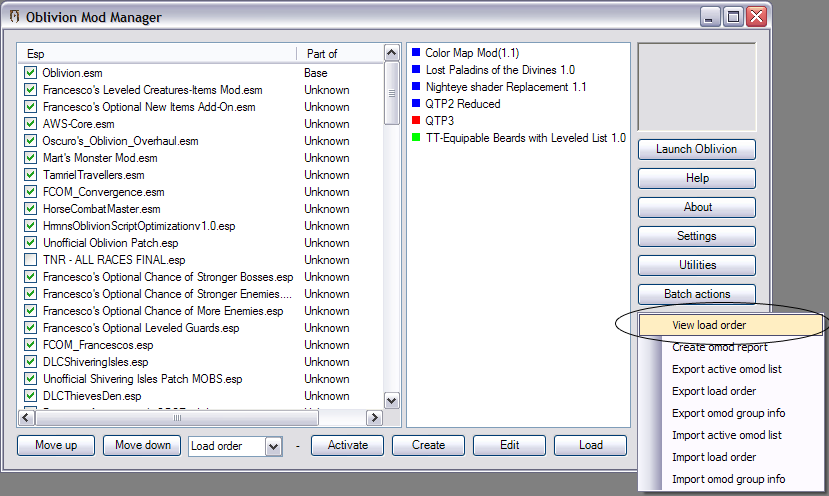Select Color Map Mod(1.1) in omod list
This screenshot has height=496, width=829.
coord(472,52)
